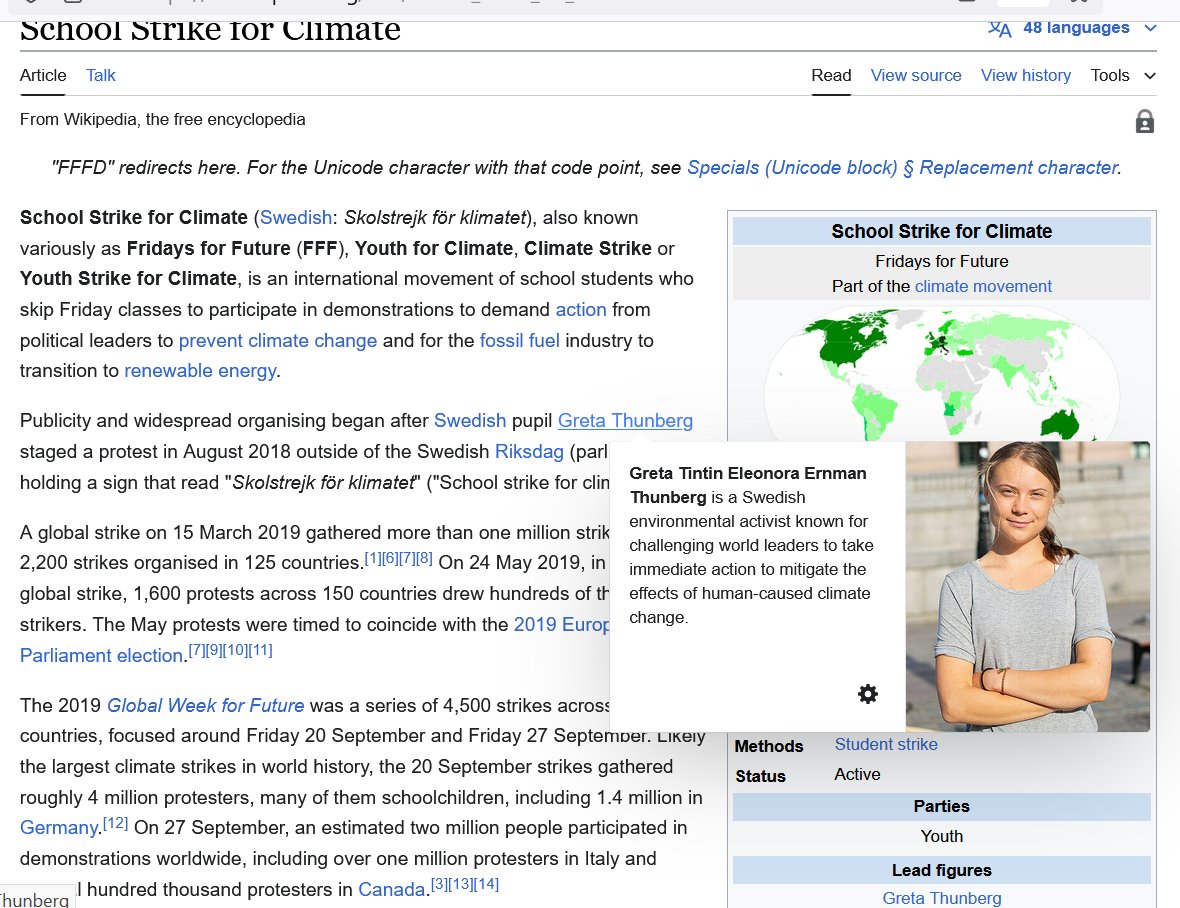The width and height of the screenshot is (1180, 908).
Task: Click the infobox title 'School Strike for Climate'
Action: pos(941,231)
